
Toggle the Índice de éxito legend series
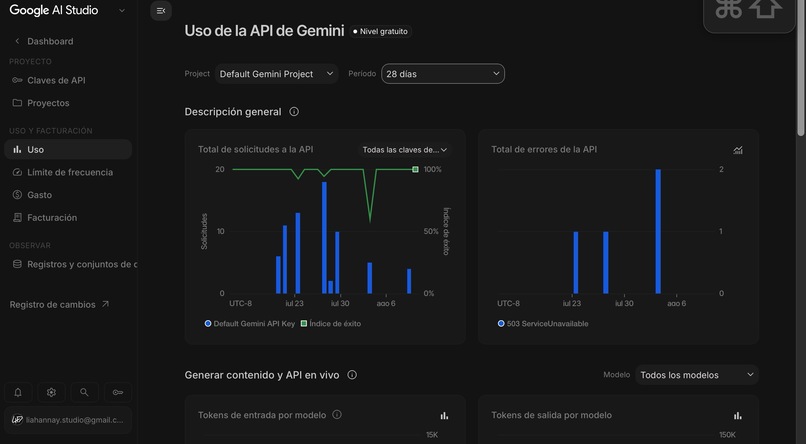[331, 324]
